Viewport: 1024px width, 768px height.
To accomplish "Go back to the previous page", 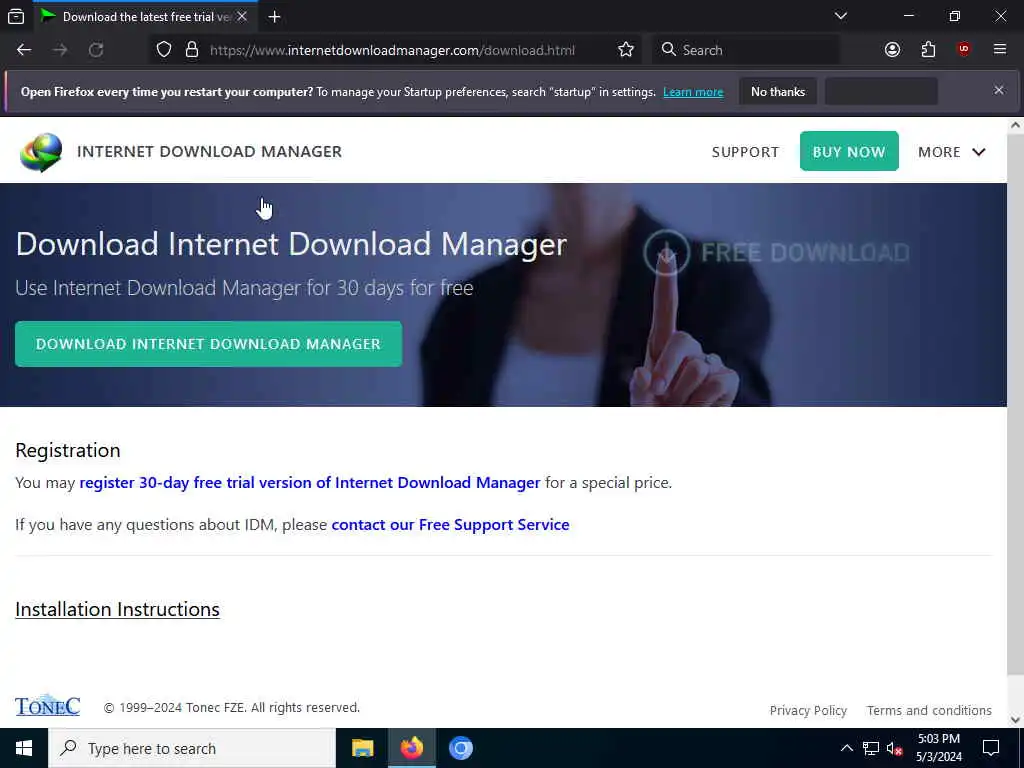I will 24,50.
